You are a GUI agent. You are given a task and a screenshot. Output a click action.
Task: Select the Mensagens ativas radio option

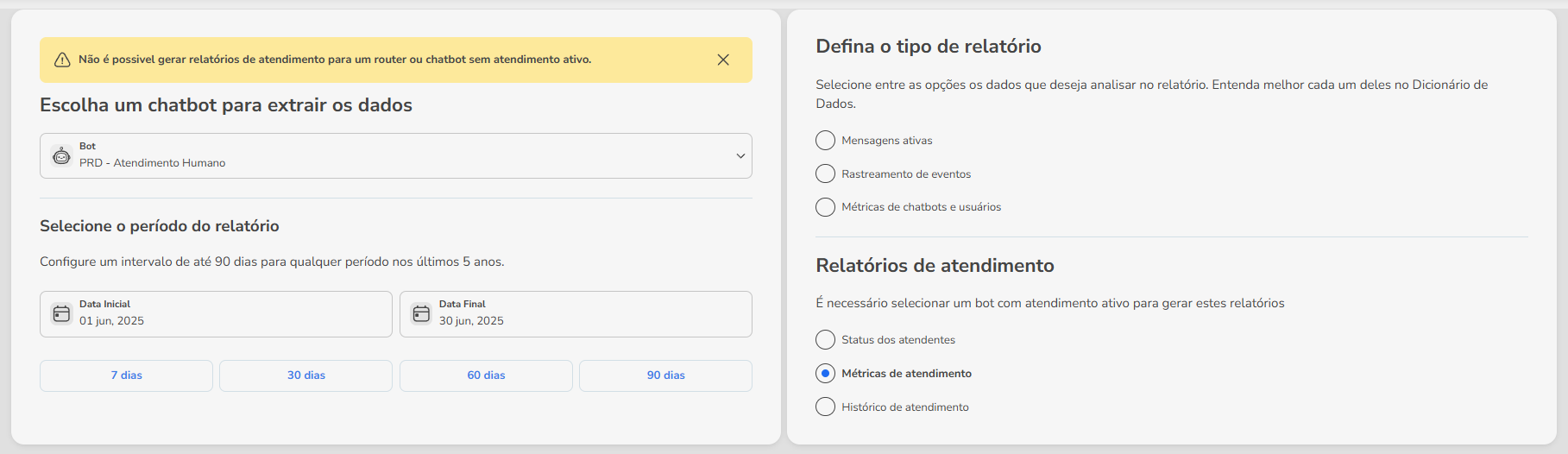pyautogui.click(x=826, y=141)
